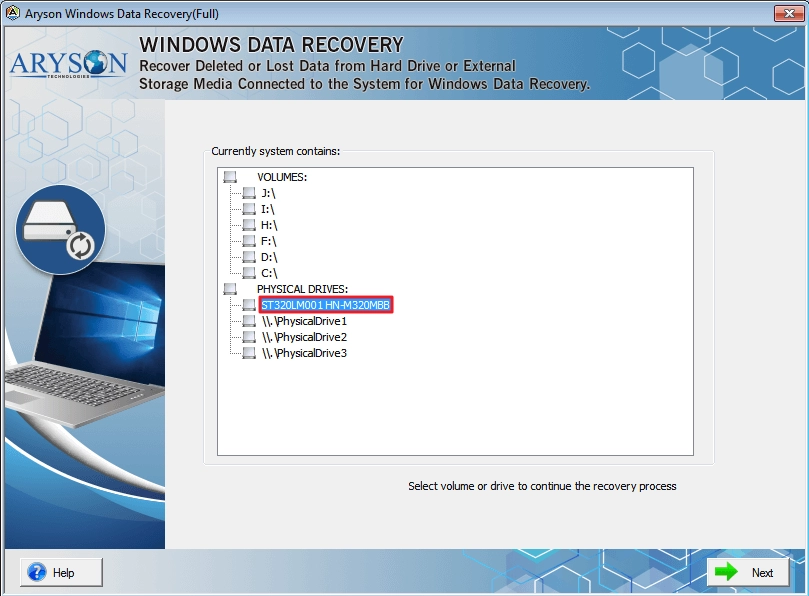Tick the PhysicalDrive1 checkbox
The image size is (809, 596).
click(x=249, y=321)
